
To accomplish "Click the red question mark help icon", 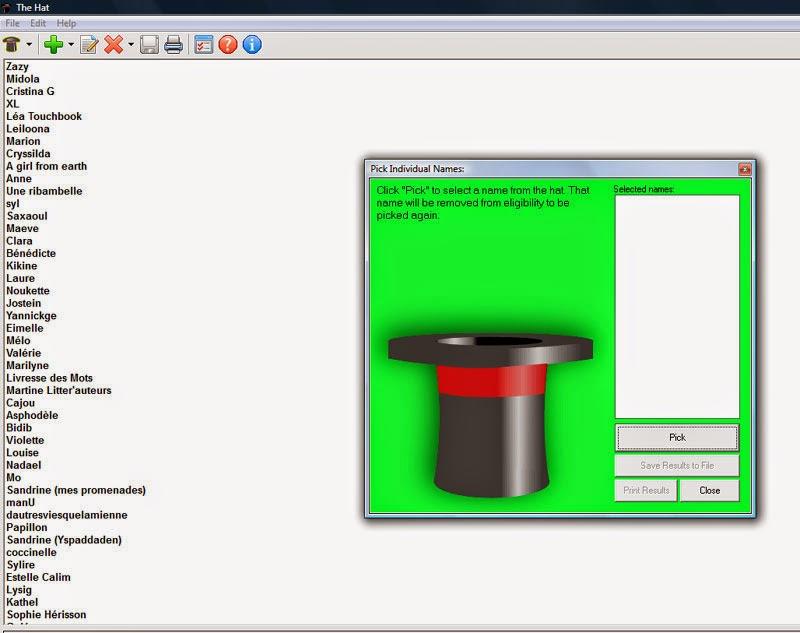I will pyautogui.click(x=228, y=44).
